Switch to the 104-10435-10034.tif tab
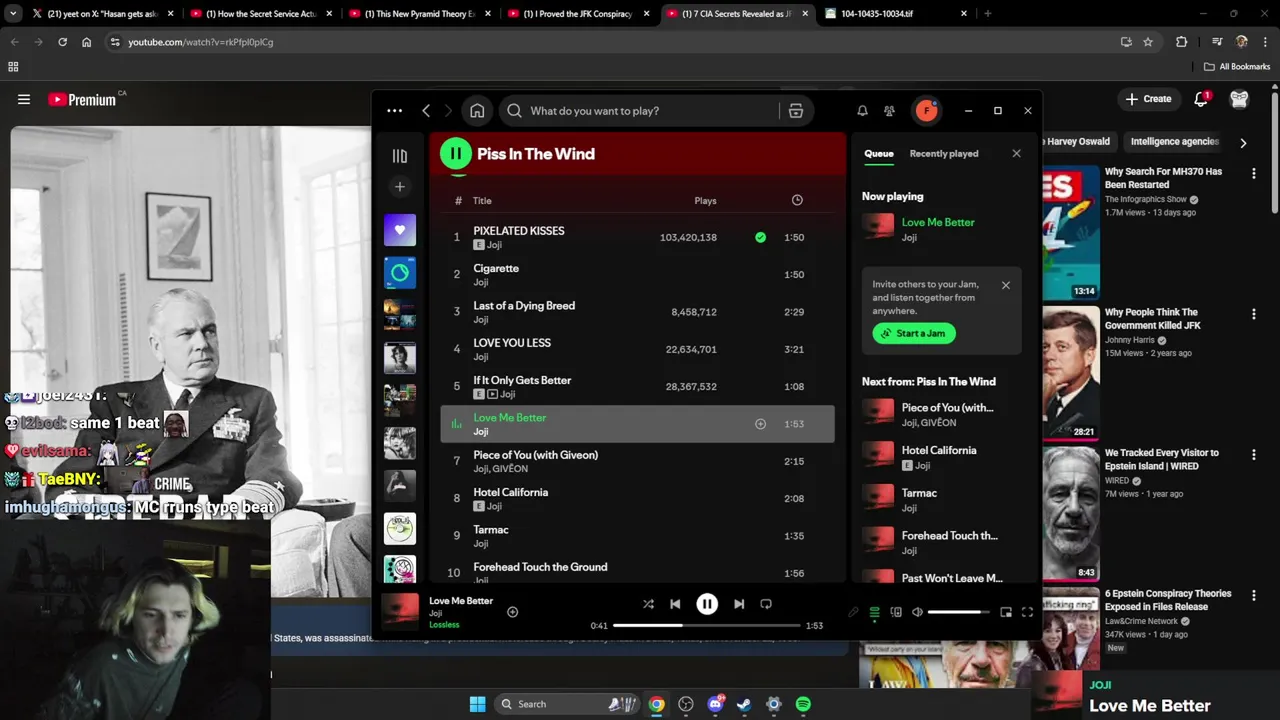The height and width of the screenshot is (720, 1280). coord(897,14)
